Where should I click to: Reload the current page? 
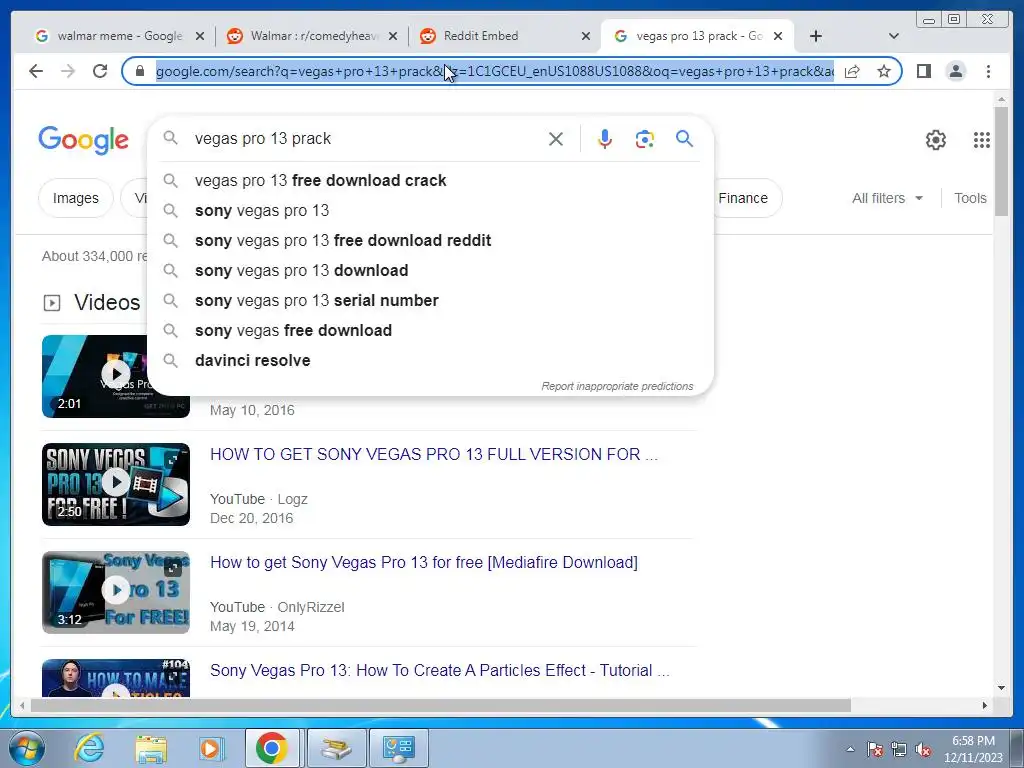click(100, 71)
